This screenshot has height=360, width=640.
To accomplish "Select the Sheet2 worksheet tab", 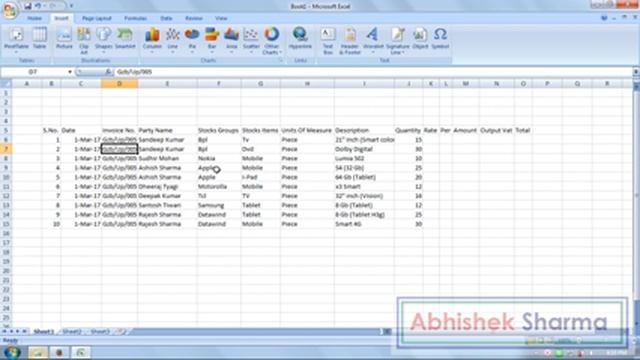I will tap(72, 331).
